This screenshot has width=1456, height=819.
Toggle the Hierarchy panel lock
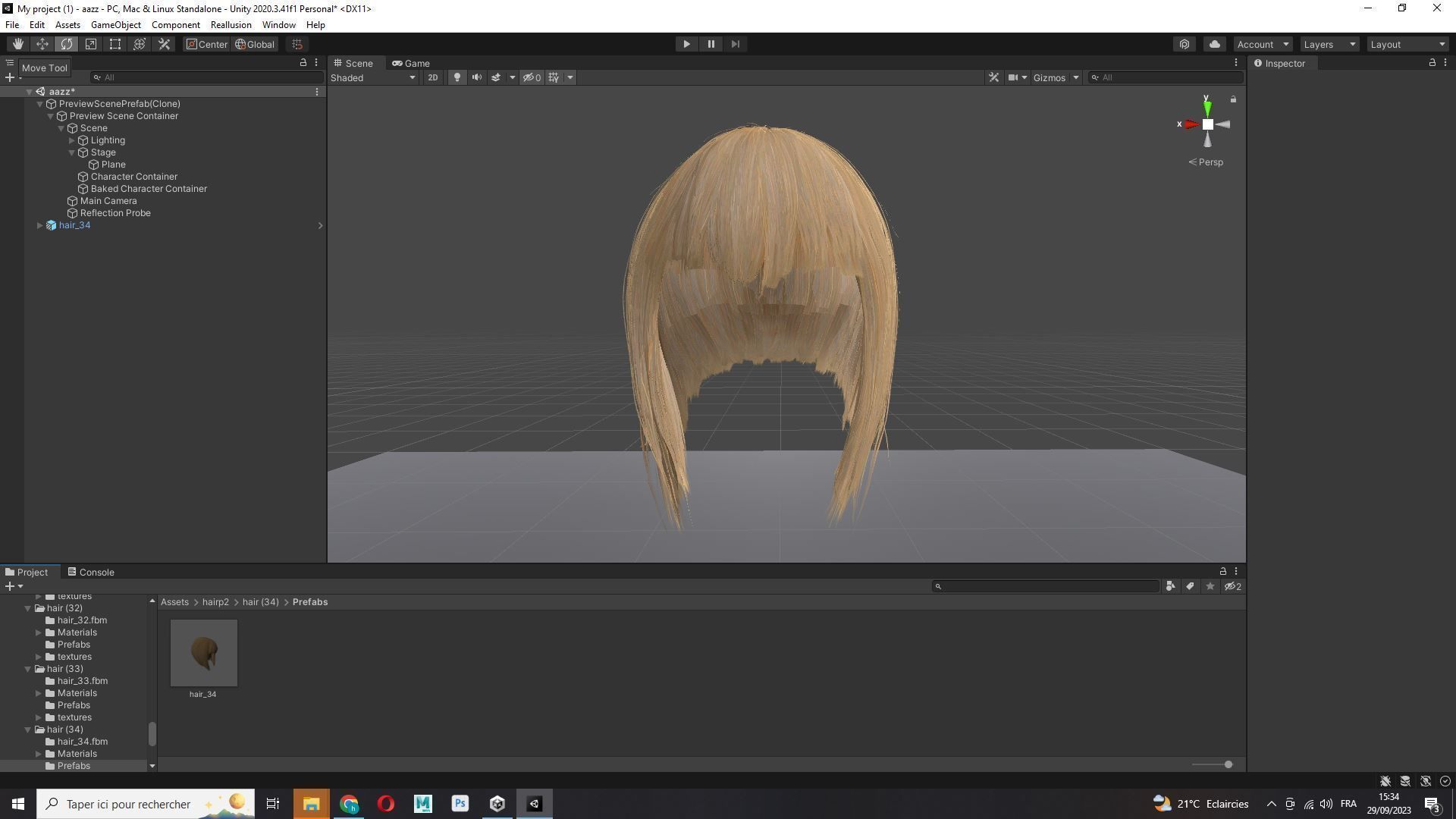[x=303, y=63]
